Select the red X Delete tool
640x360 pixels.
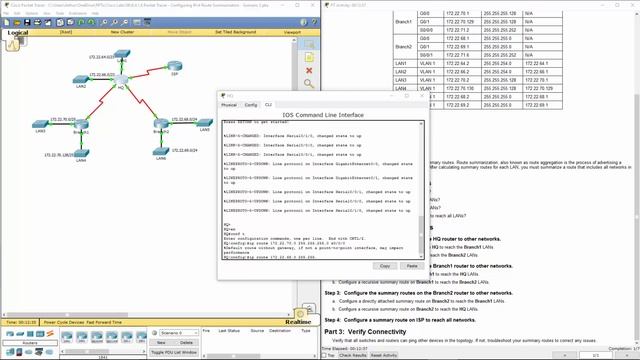309,71
